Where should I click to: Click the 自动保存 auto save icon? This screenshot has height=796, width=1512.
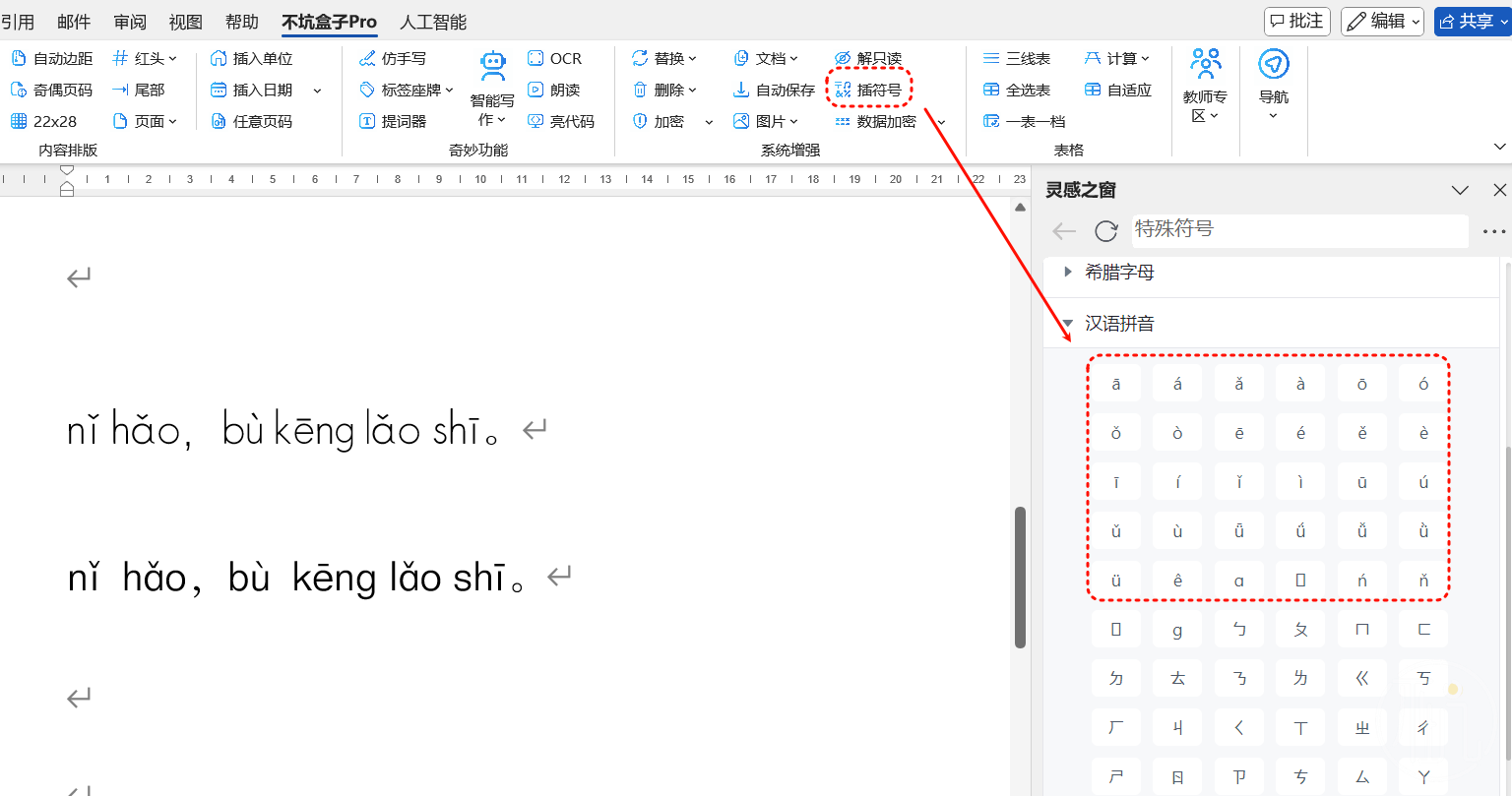(x=741, y=91)
